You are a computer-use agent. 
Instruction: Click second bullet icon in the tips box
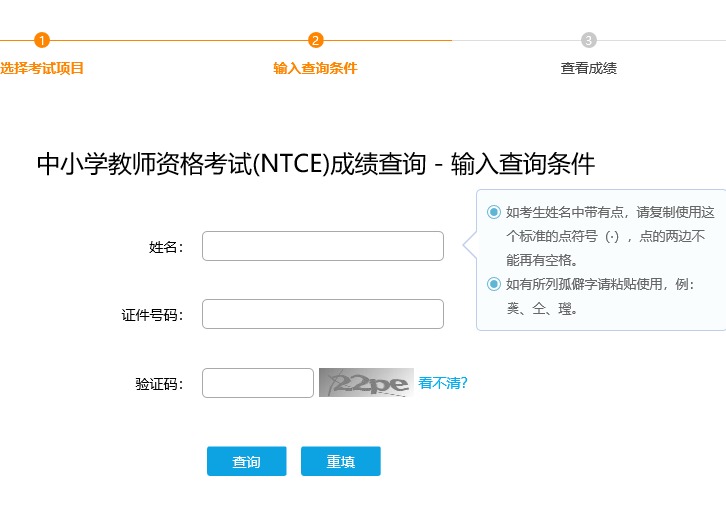[493, 284]
